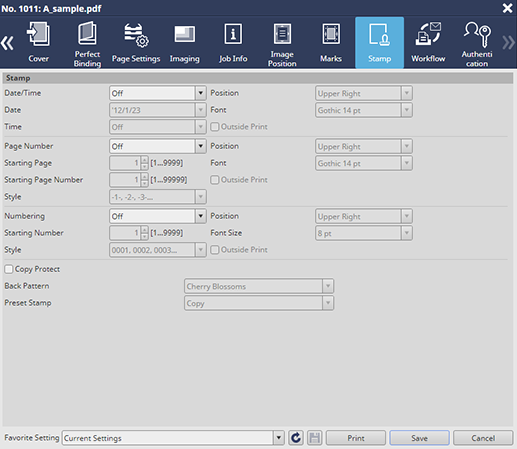Click the Save button
This screenshot has width=517, height=449.
coord(419,438)
